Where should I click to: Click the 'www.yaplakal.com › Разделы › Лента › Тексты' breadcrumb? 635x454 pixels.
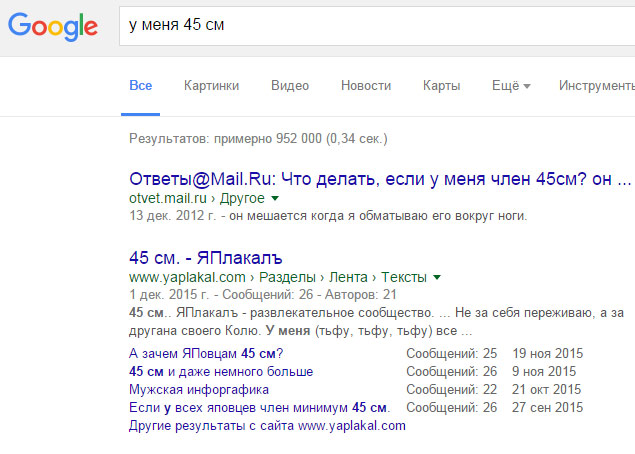point(278,277)
